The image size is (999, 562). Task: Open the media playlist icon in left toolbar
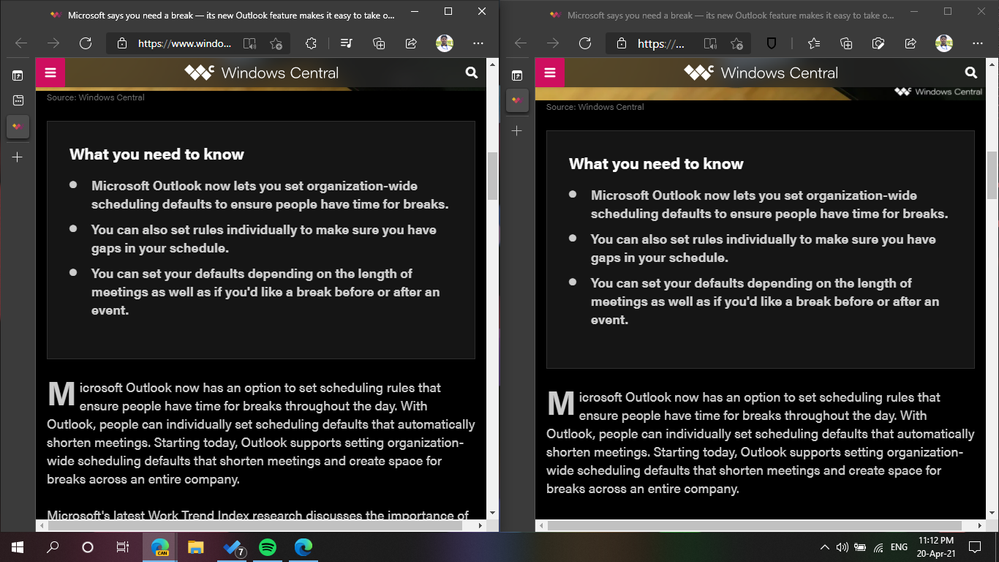click(x=347, y=43)
